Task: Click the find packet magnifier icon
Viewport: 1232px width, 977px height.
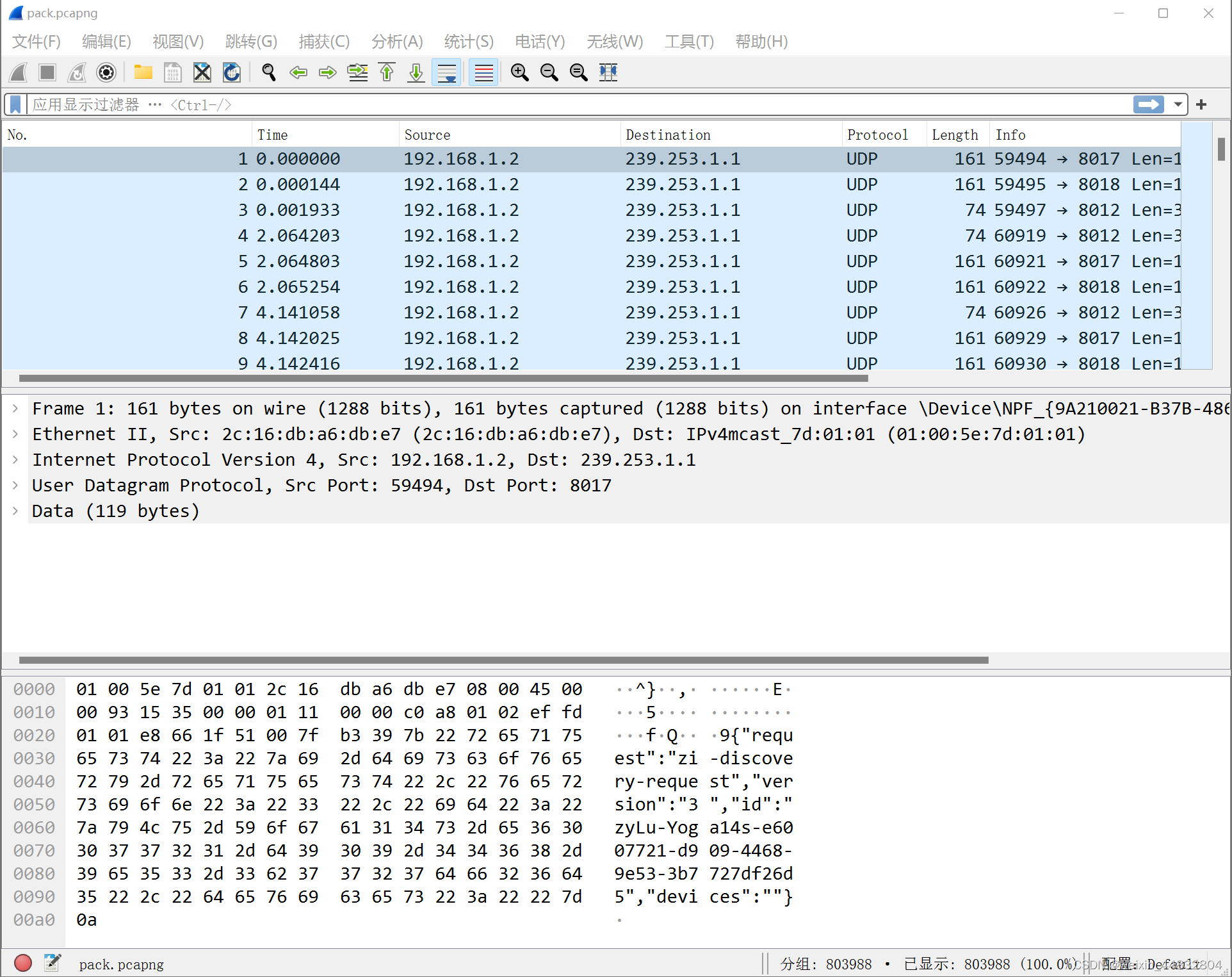Action: (269, 72)
